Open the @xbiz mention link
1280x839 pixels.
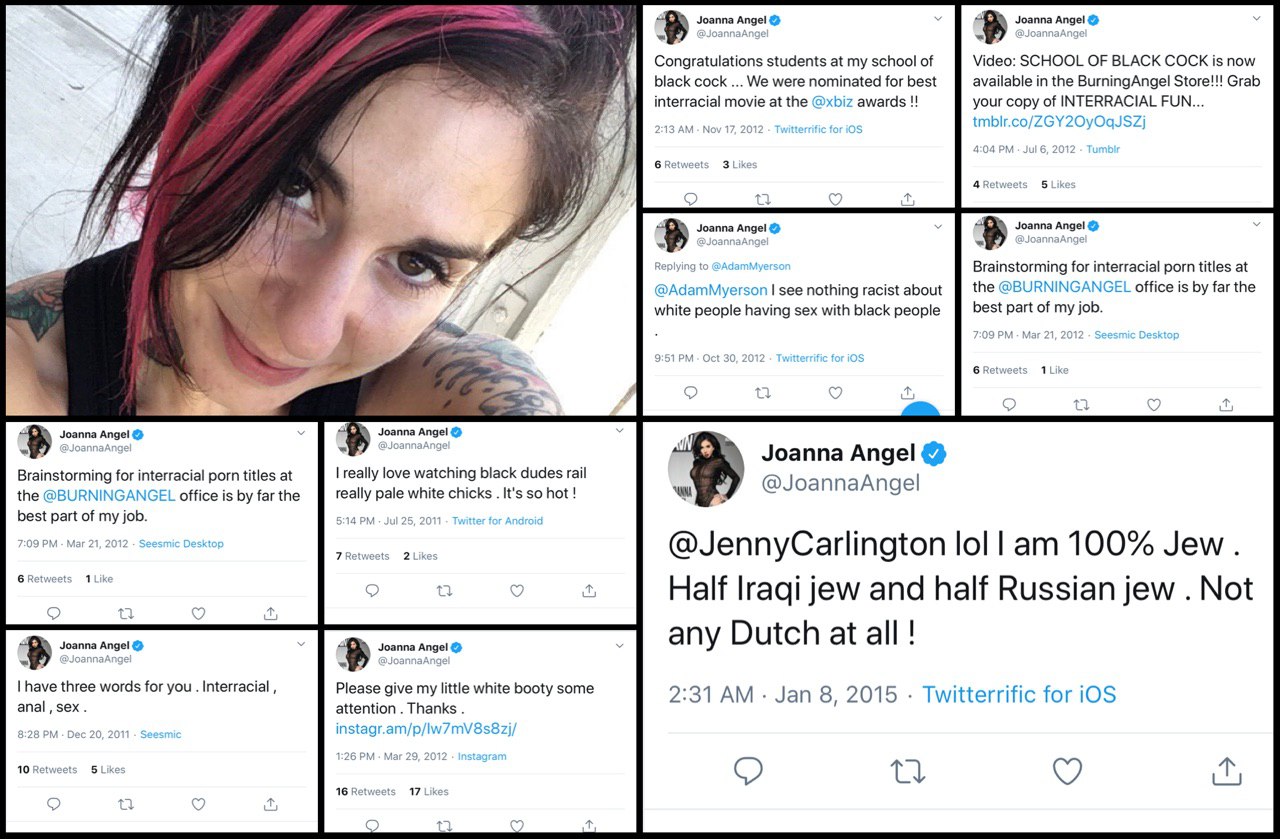tap(832, 102)
